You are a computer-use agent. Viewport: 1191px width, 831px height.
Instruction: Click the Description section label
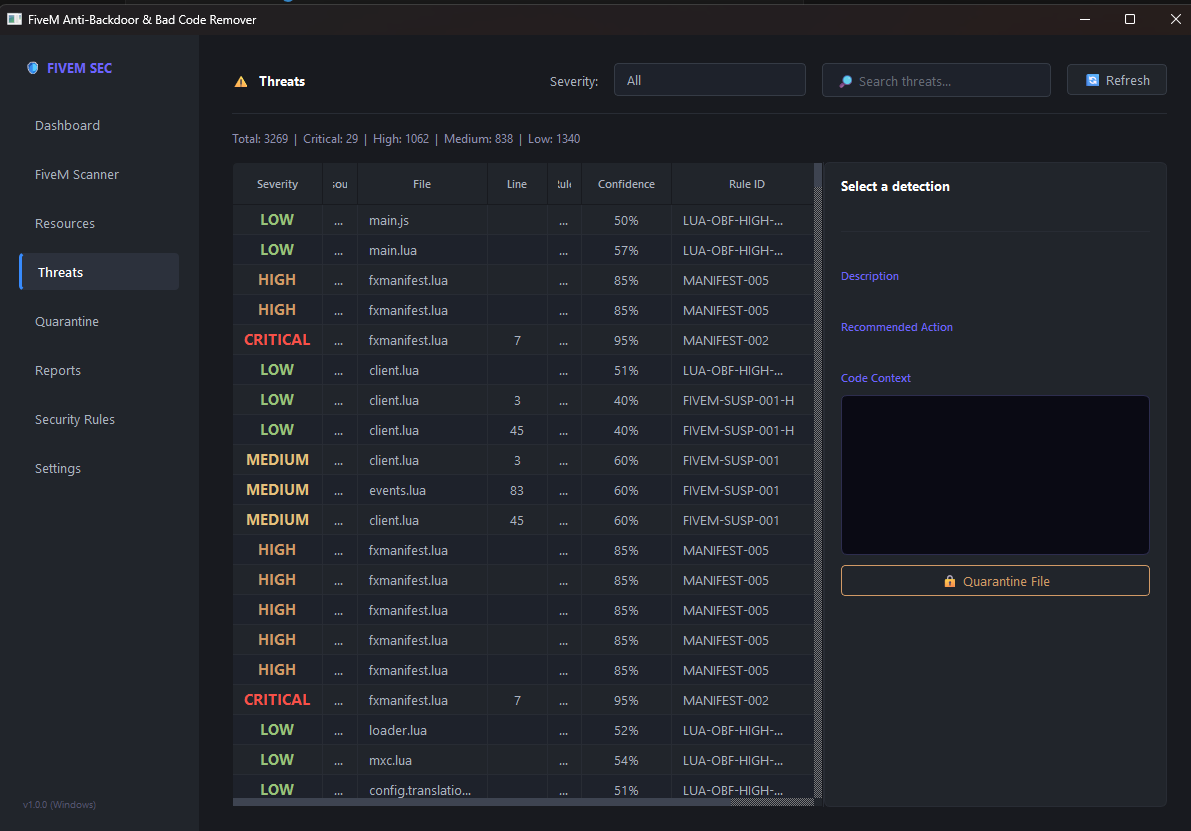coord(870,276)
